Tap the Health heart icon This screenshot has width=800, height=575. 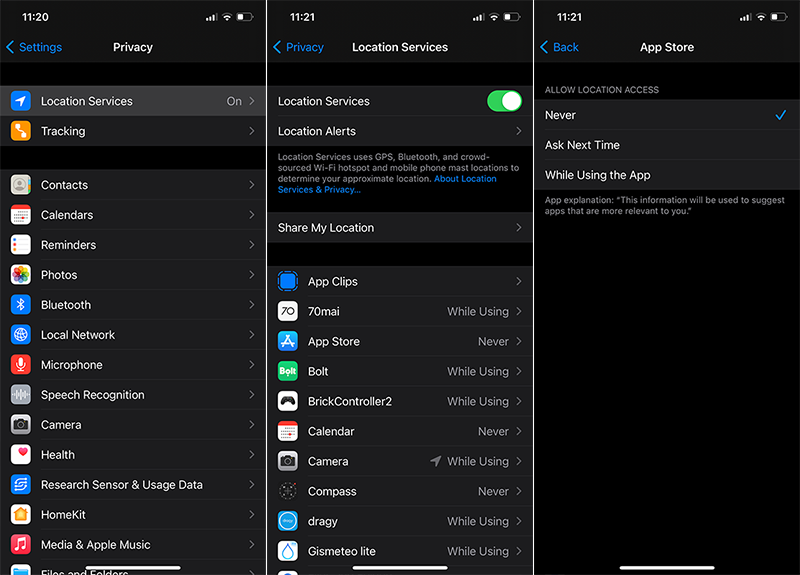pos(21,455)
